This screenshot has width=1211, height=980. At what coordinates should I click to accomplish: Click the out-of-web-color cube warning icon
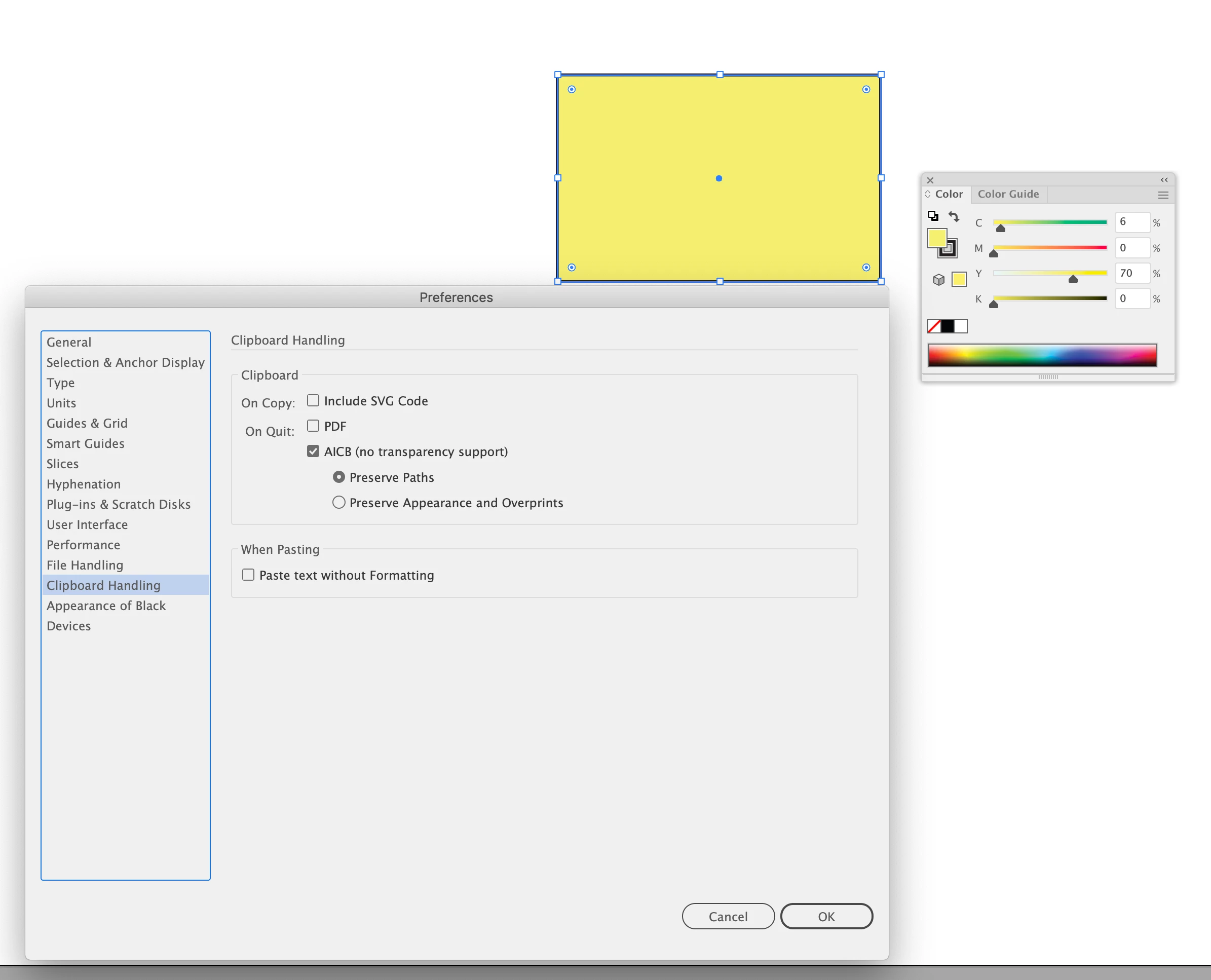coord(938,279)
